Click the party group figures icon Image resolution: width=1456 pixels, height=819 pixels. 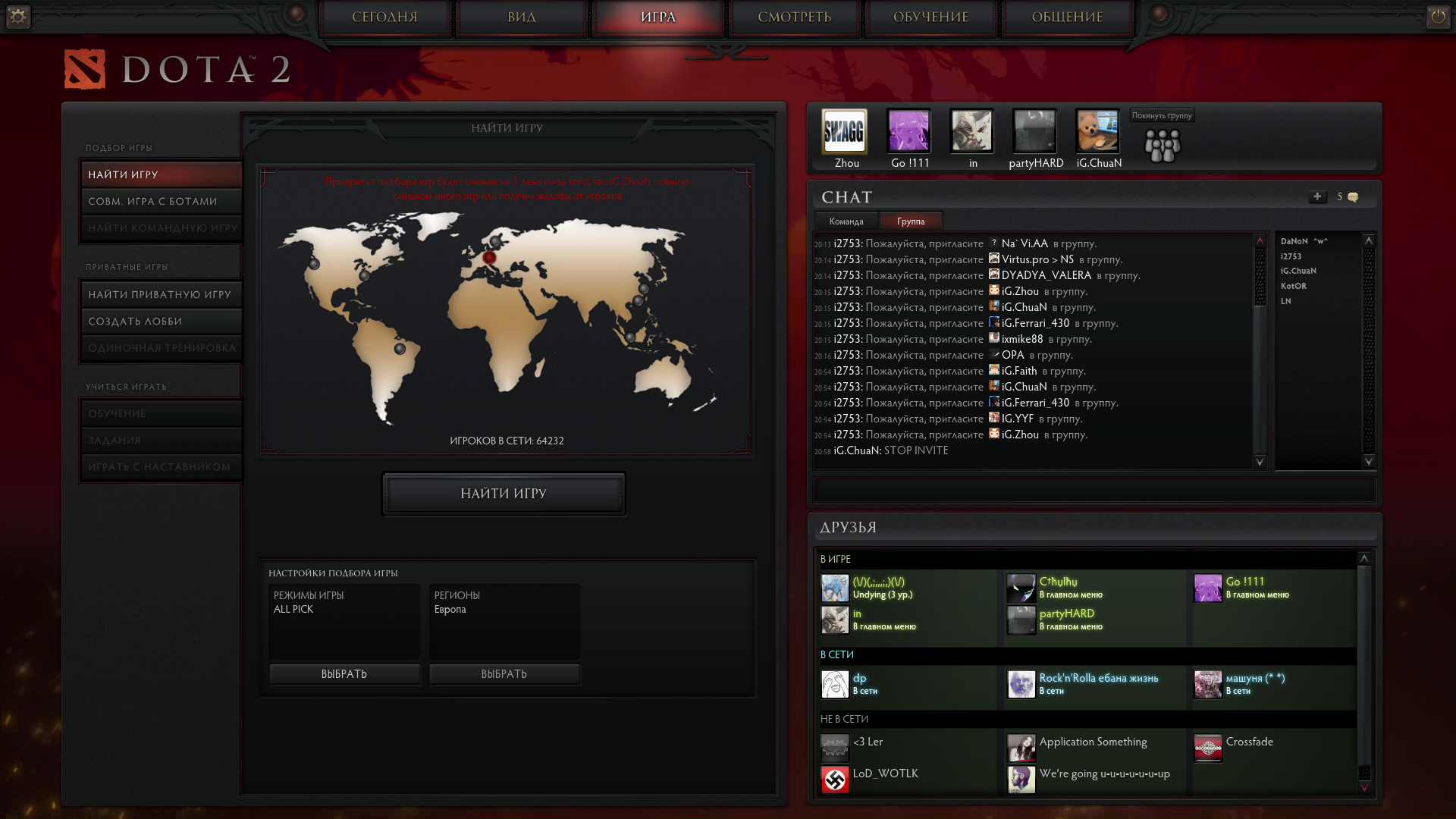(1162, 146)
